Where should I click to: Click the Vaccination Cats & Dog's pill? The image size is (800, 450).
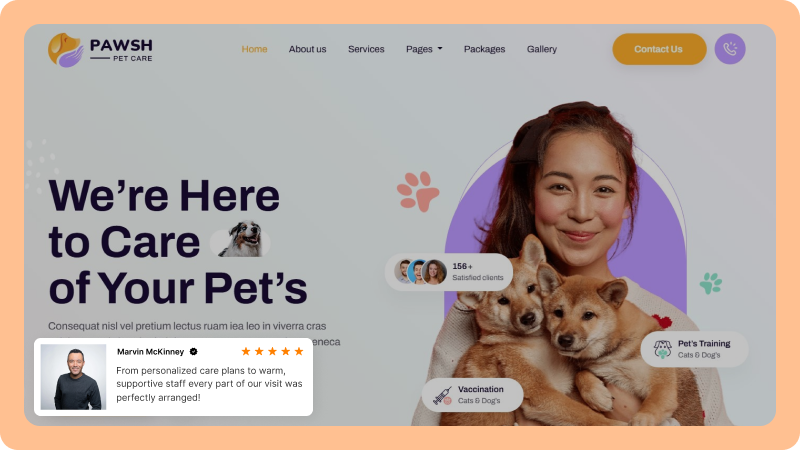(x=472, y=395)
